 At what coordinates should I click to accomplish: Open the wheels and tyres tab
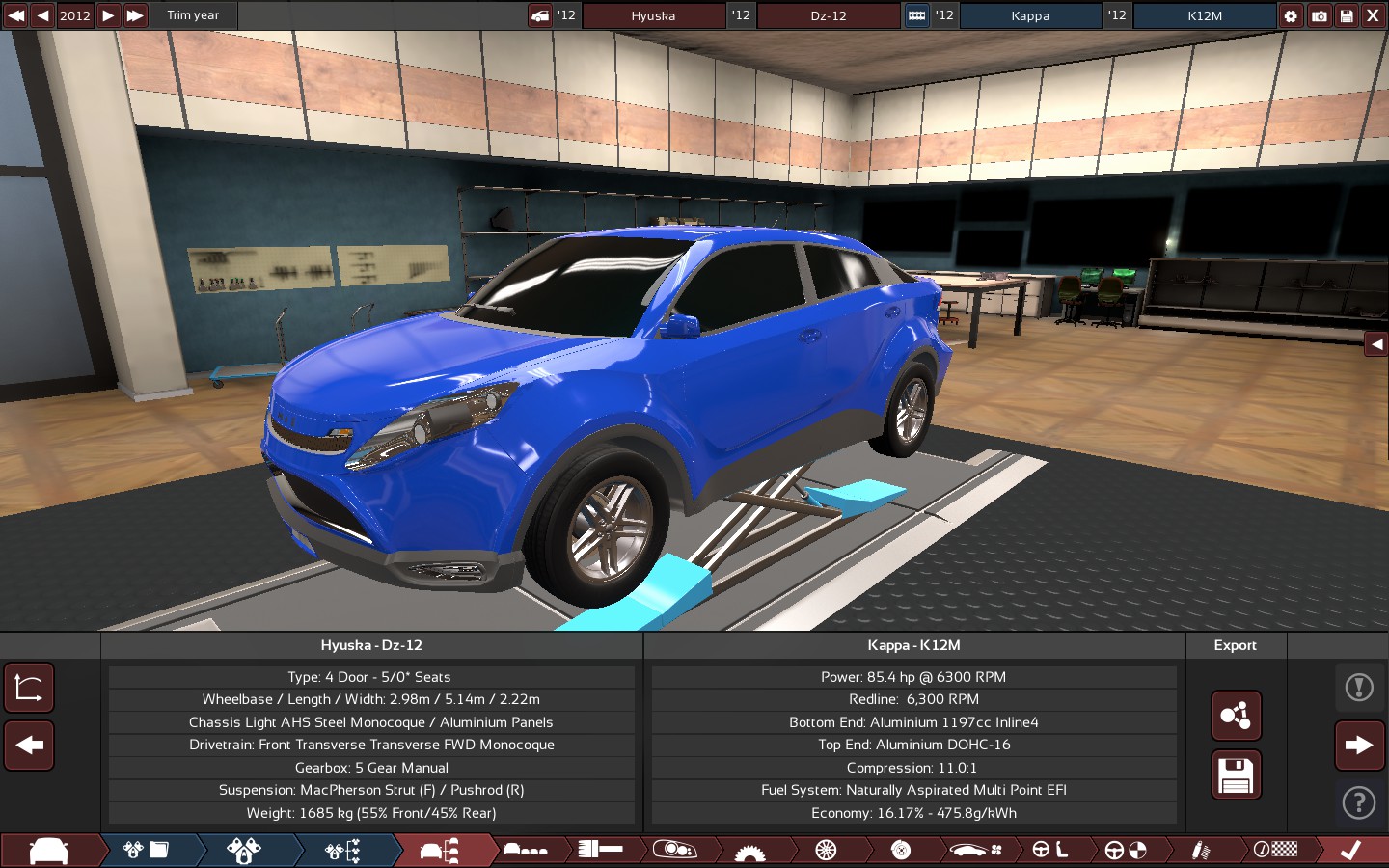point(826,851)
